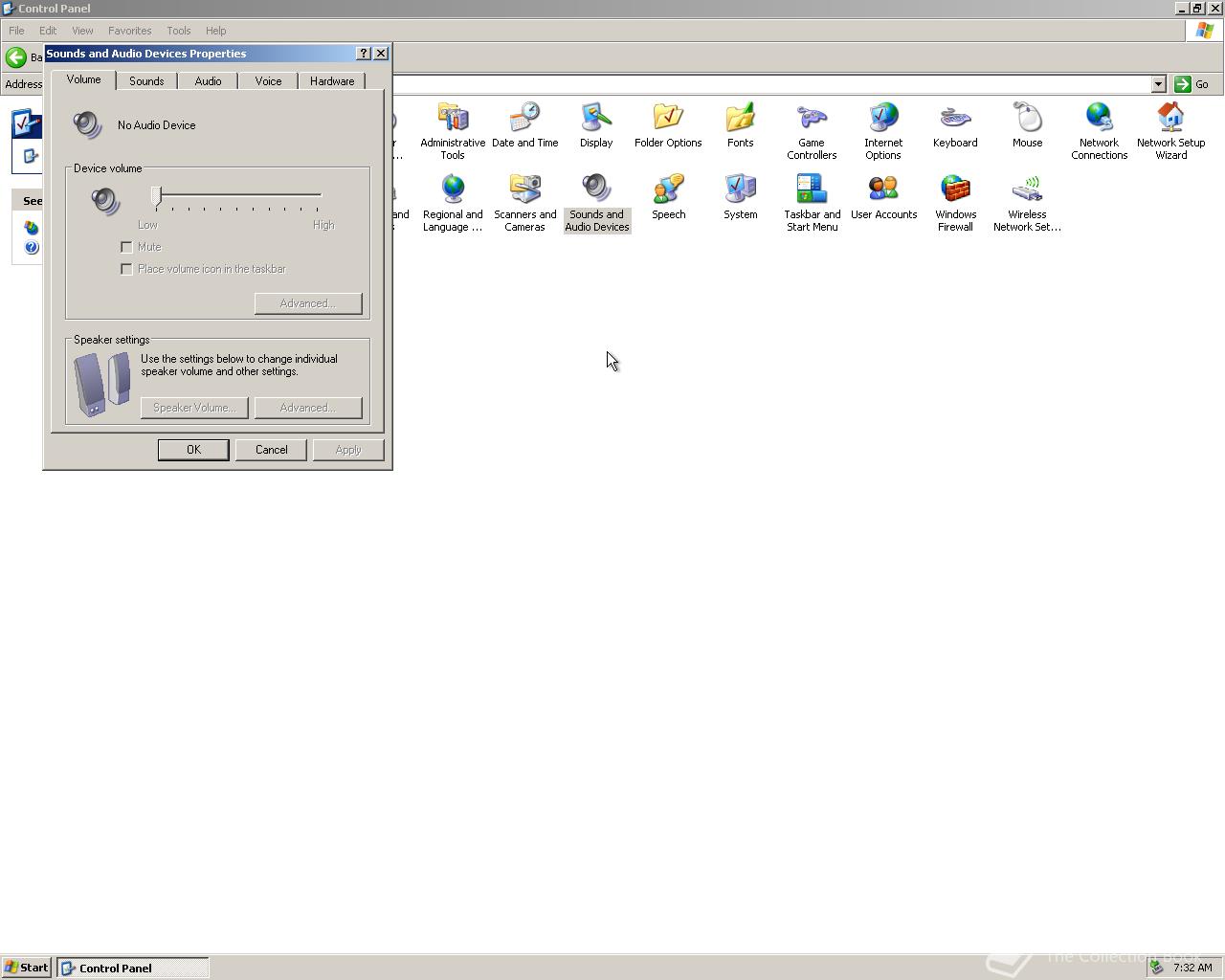
Task: Open Game Controllers icon
Action: click(x=812, y=131)
